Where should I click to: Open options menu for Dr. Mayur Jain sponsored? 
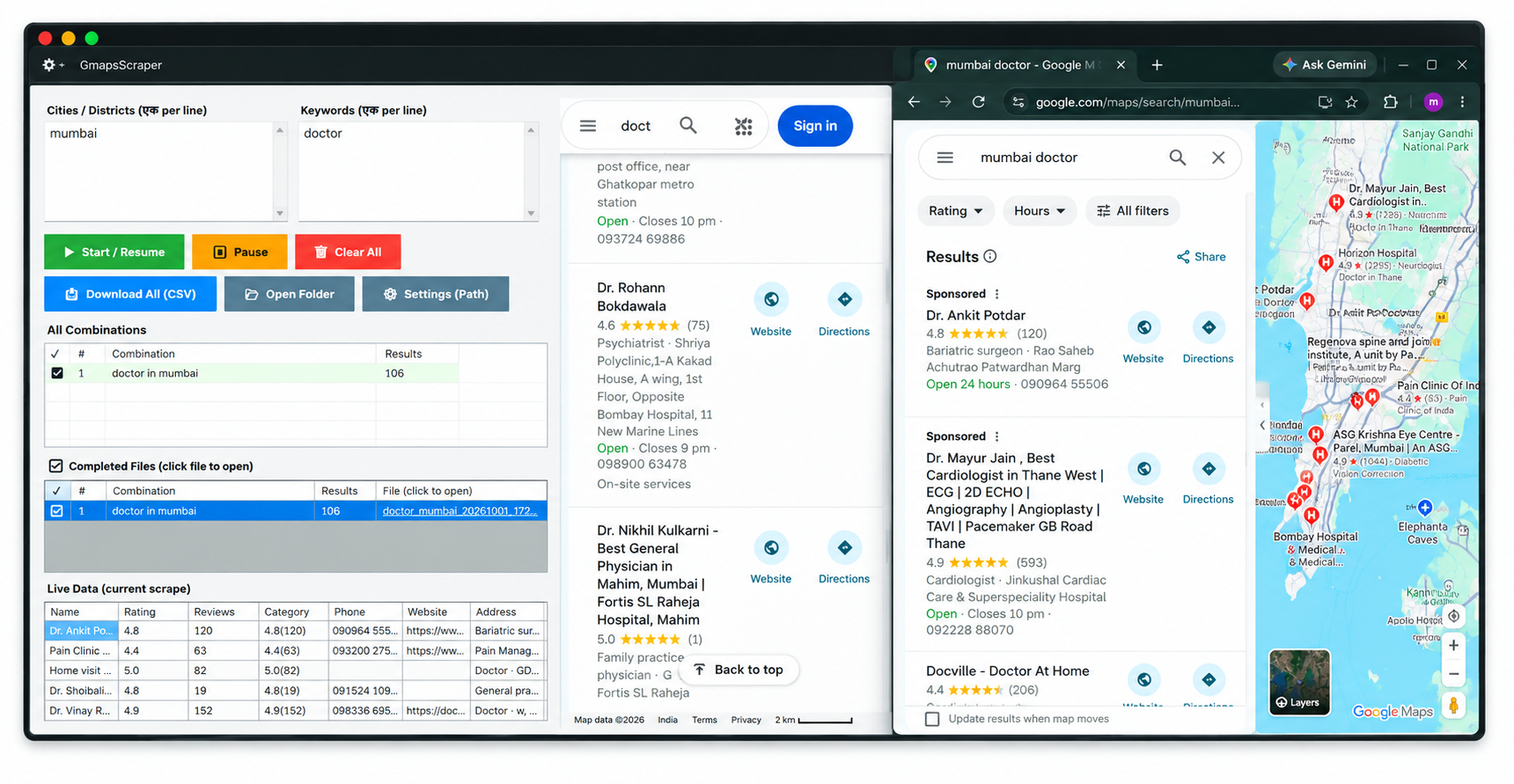pyautogui.click(x=997, y=436)
